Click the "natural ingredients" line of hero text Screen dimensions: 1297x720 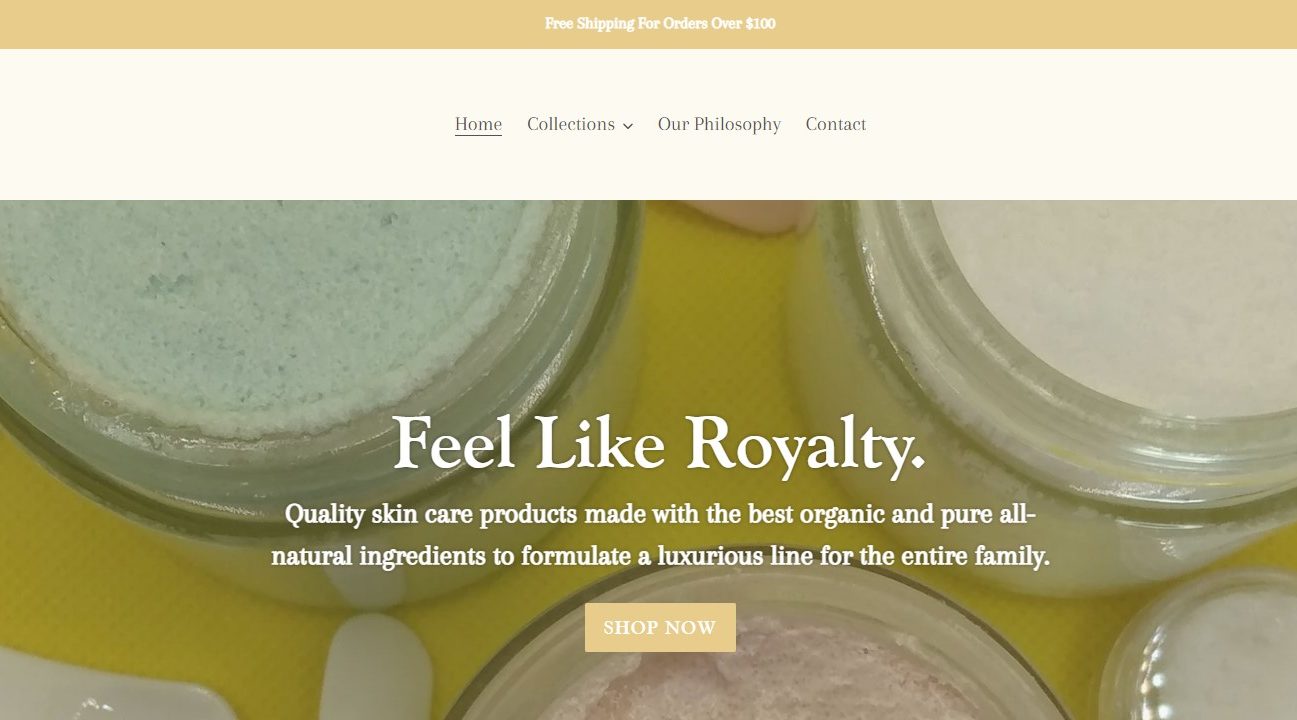click(660, 556)
